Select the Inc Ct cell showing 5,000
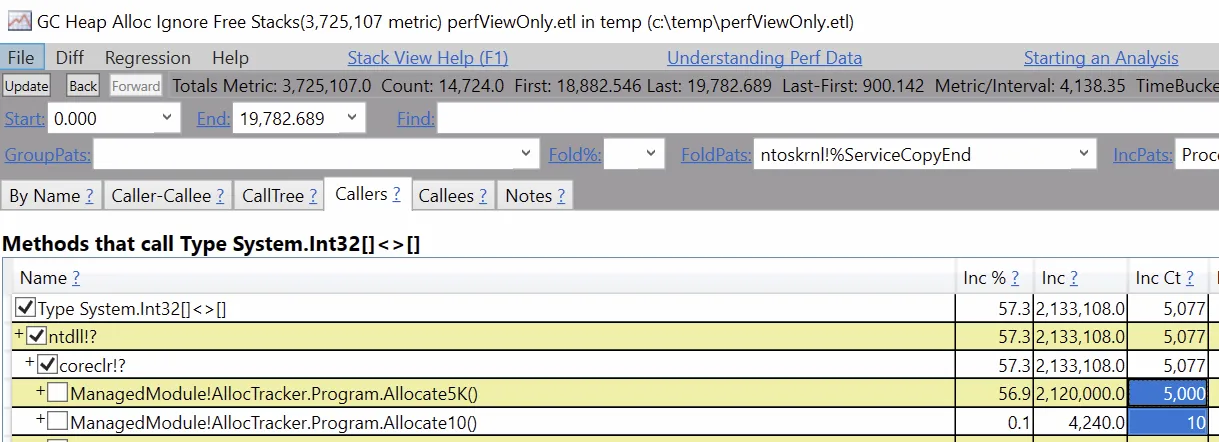 (x=1168, y=394)
